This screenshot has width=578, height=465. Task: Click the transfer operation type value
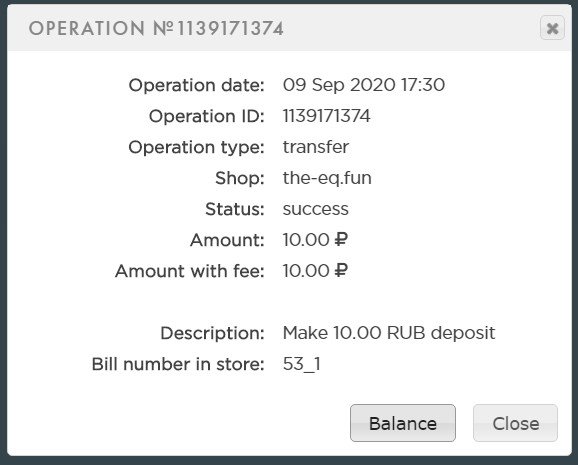pos(316,147)
